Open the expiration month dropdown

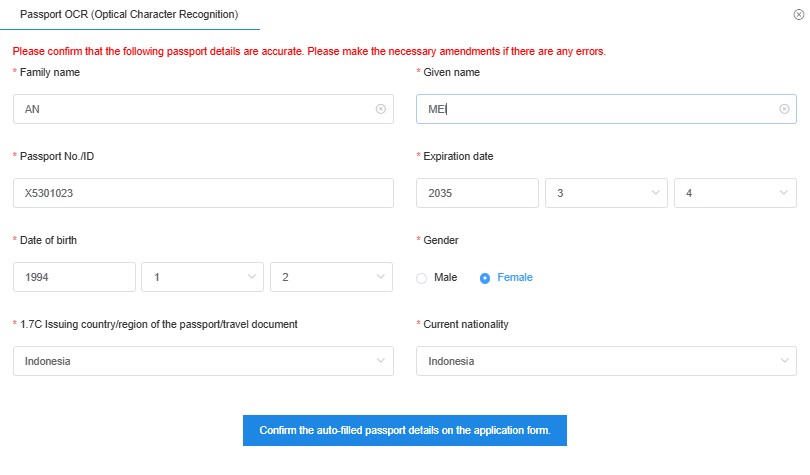click(x=605, y=193)
